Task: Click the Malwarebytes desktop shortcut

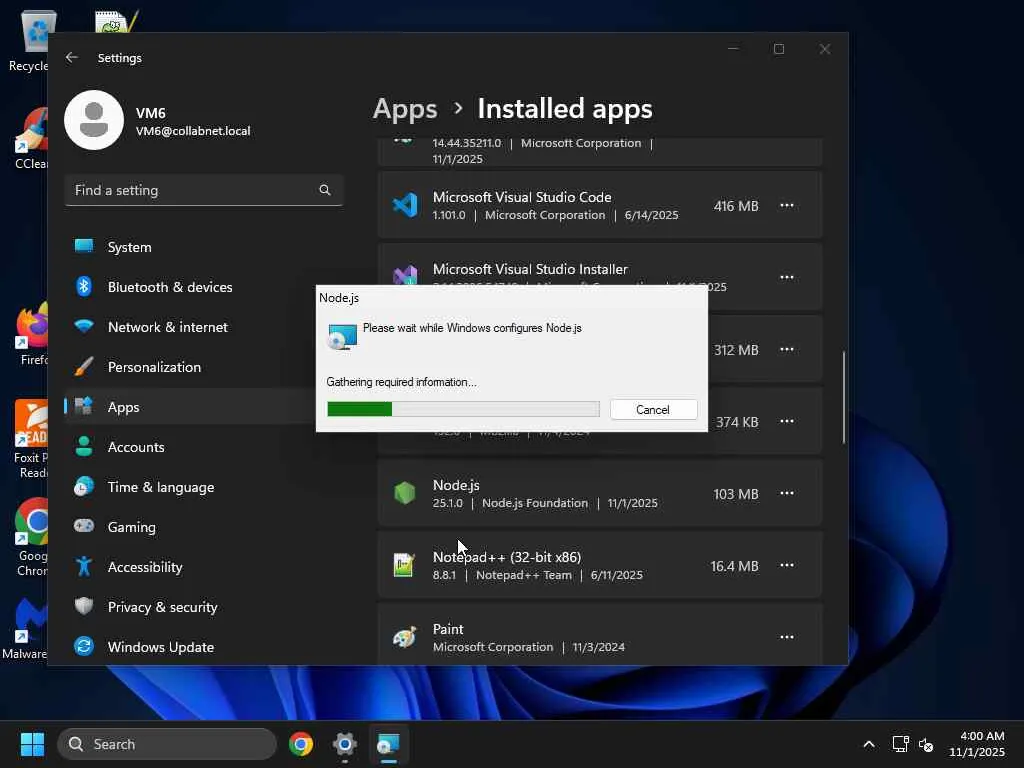Action: pos(25,629)
